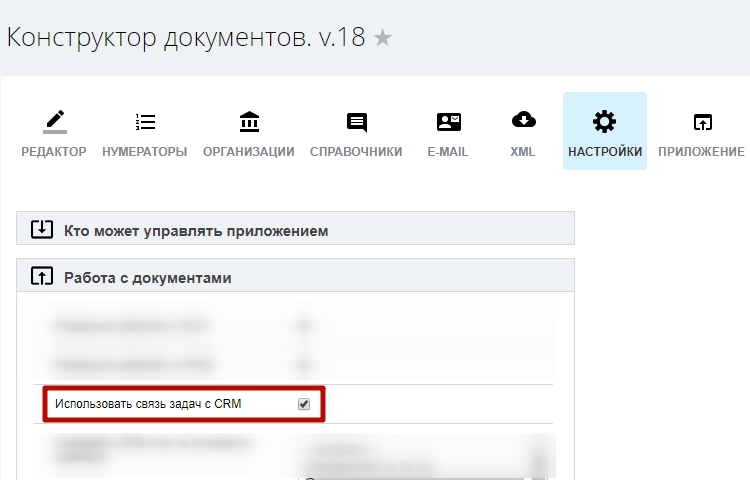
Task: Open the Организации bank building icon
Action: (x=249, y=122)
